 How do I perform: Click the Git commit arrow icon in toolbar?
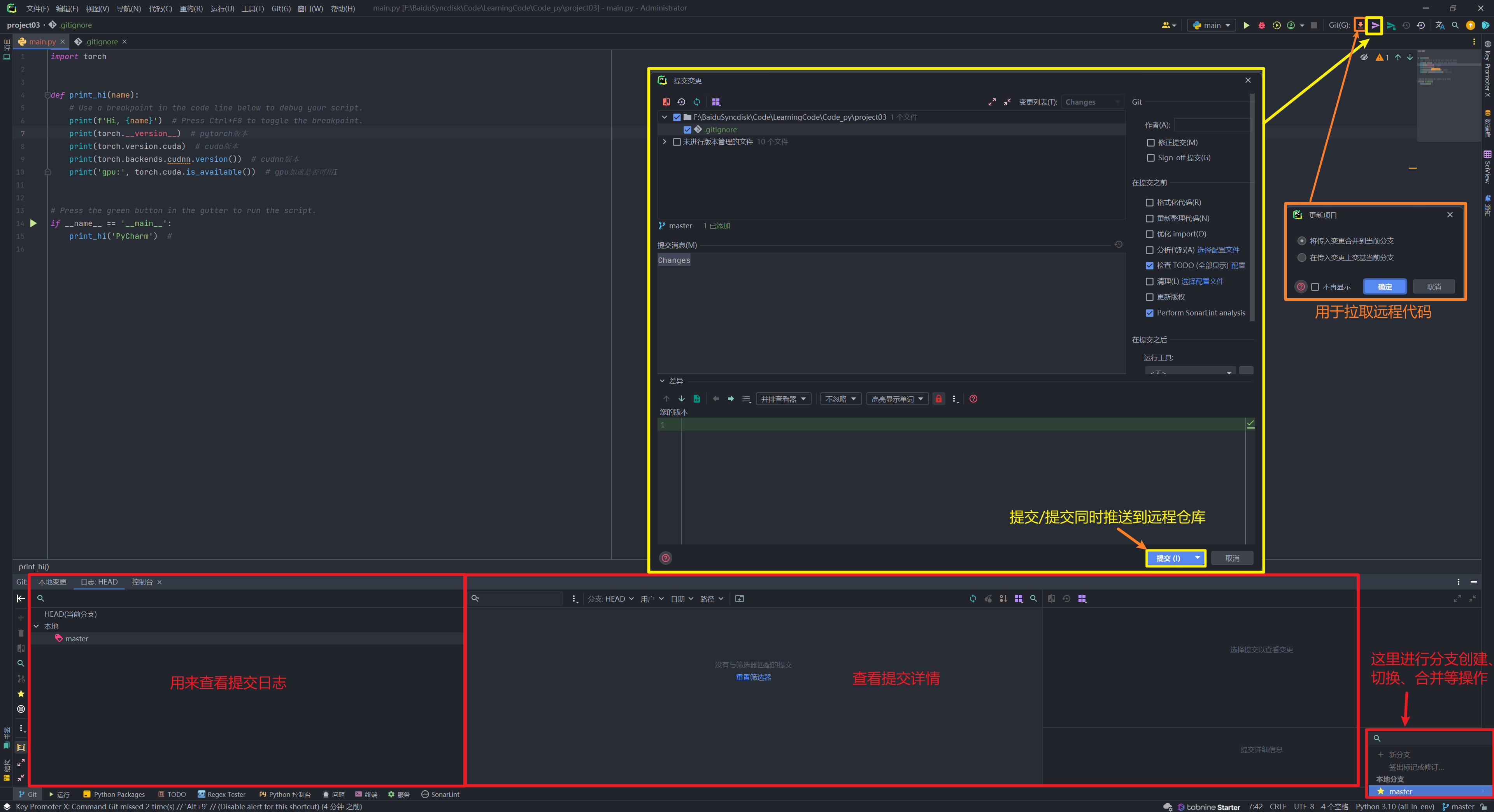click(x=1375, y=25)
